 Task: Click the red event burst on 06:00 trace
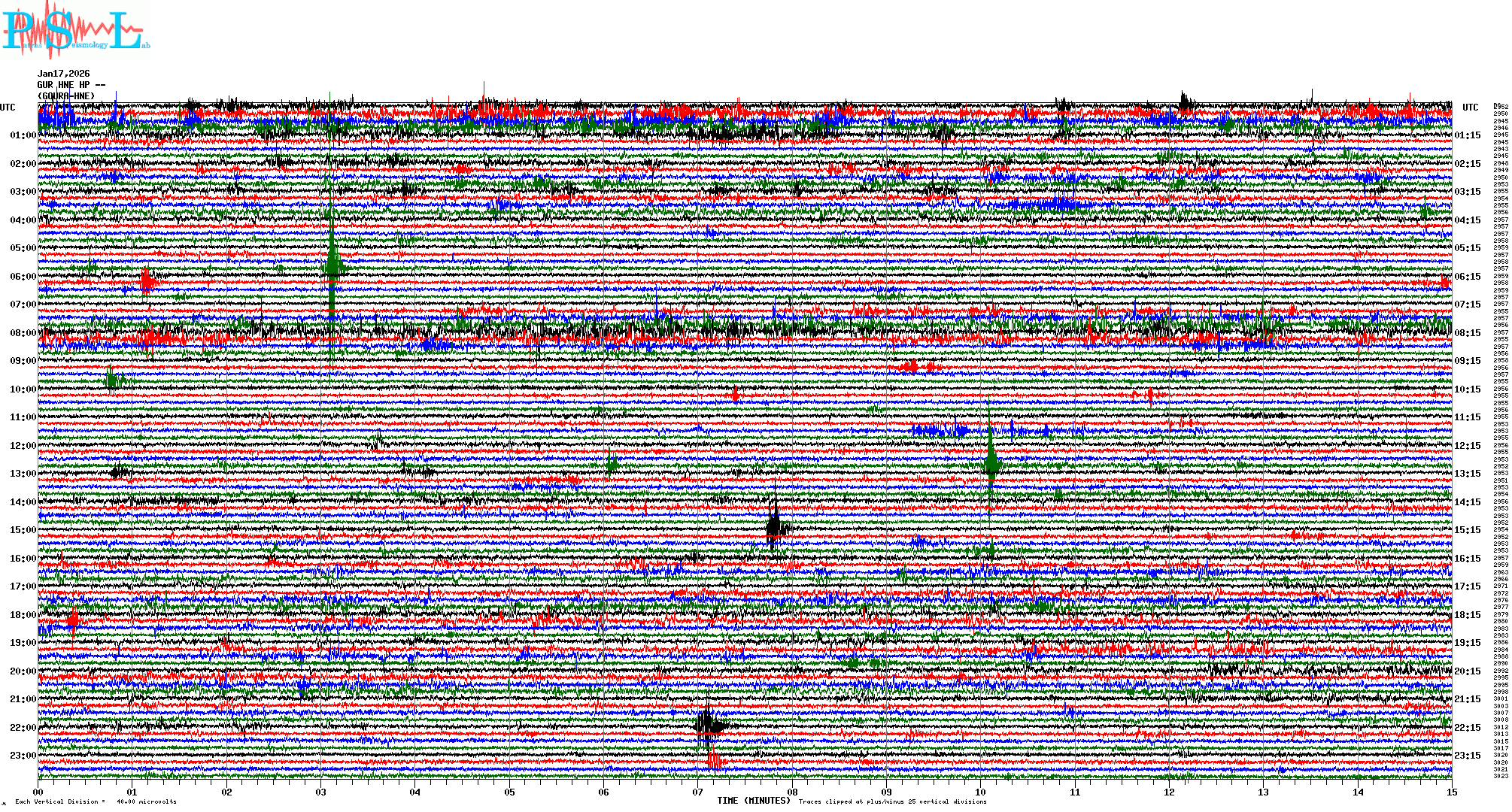pos(148,282)
